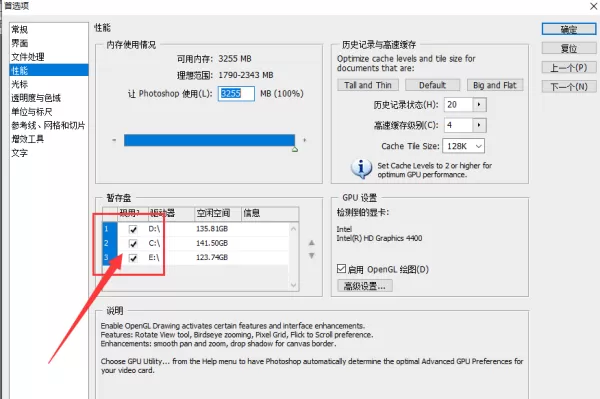Choose the Tall and Thin cache preset

[x=368, y=85]
